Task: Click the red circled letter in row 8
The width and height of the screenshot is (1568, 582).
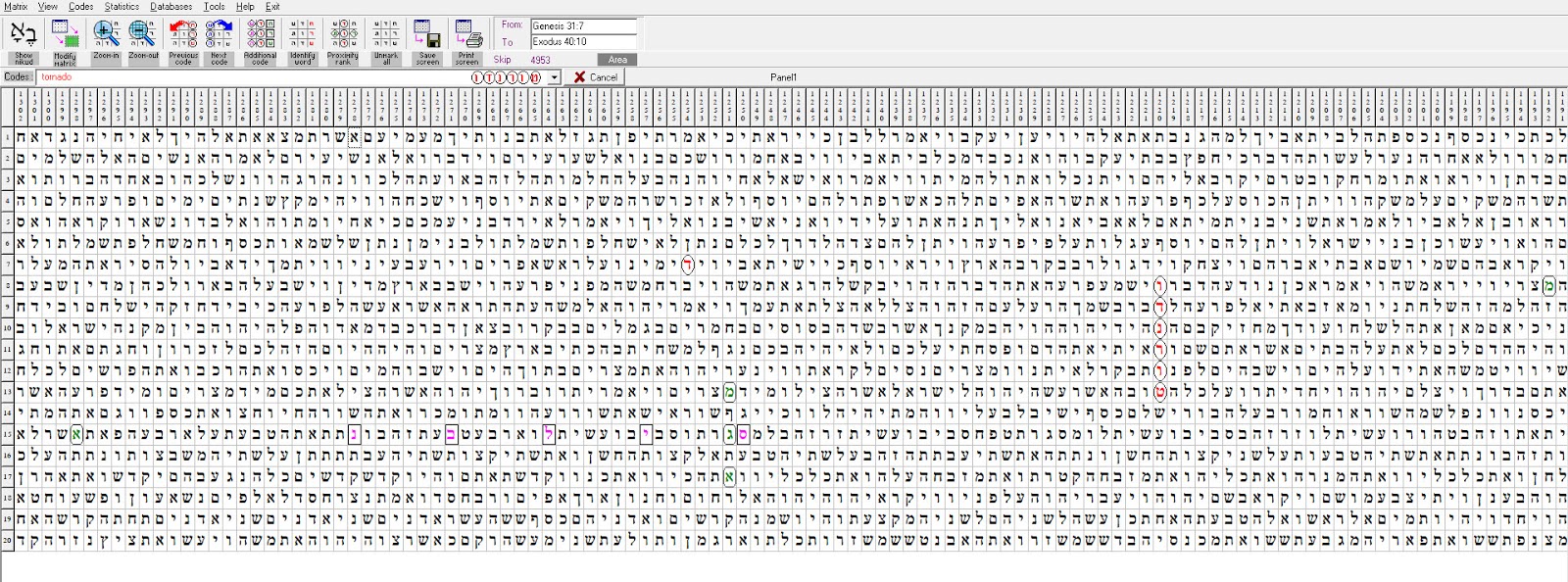Action: pos(1159,285)
